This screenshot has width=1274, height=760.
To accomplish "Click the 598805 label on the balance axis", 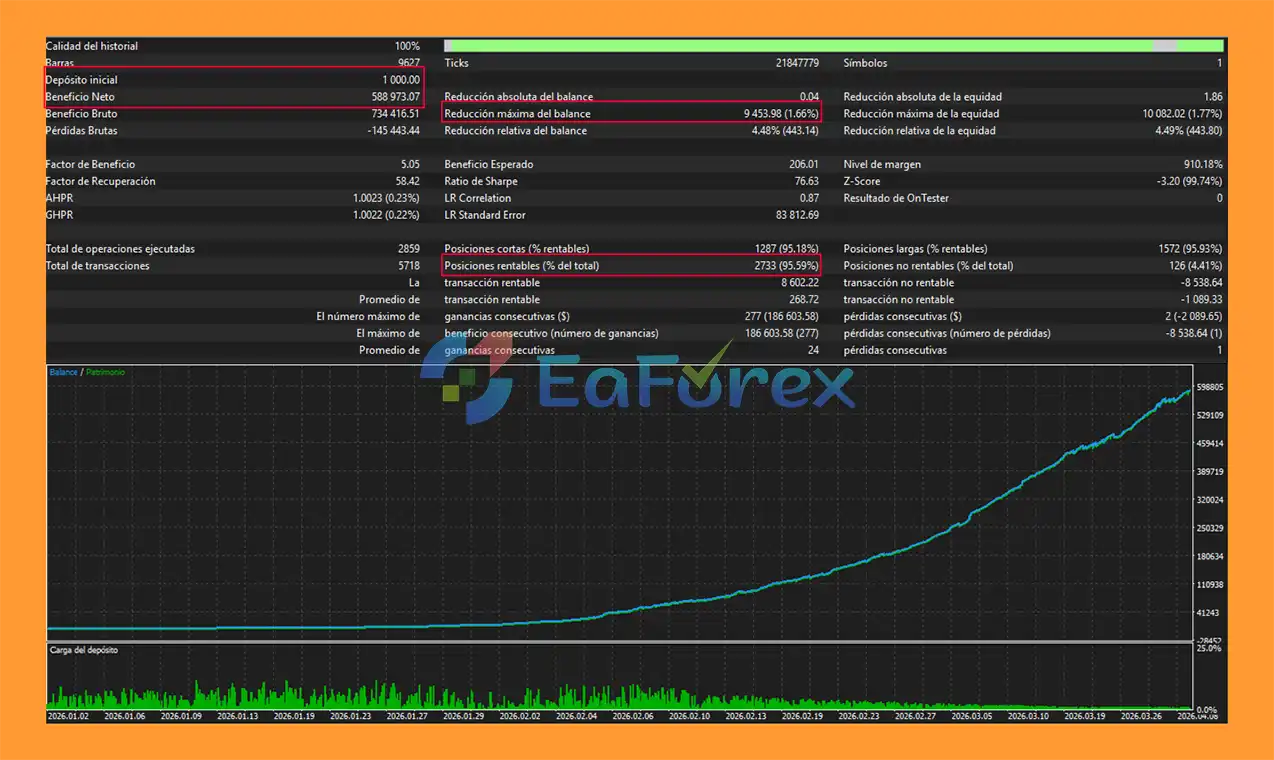I will 1210,387.
